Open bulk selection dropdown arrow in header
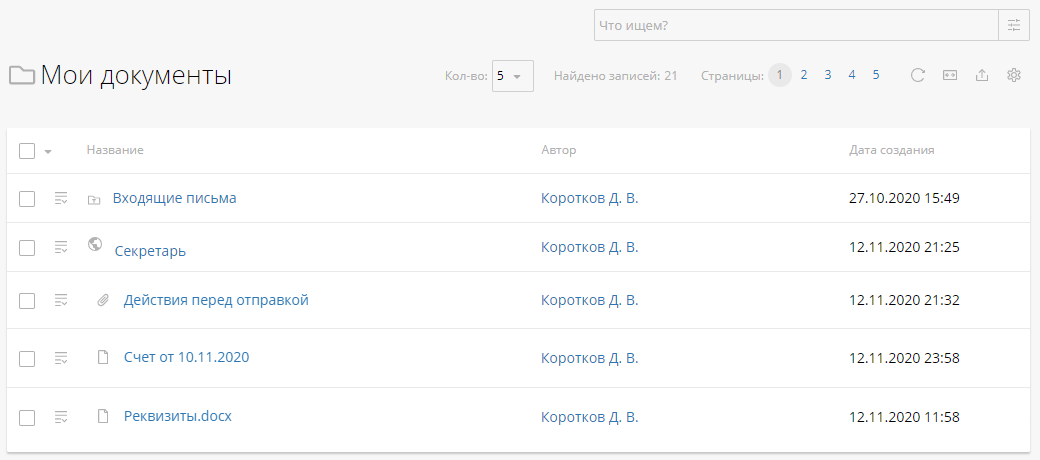The width and height of the screenshot is (1040, 460). click(x=48, y=152)
